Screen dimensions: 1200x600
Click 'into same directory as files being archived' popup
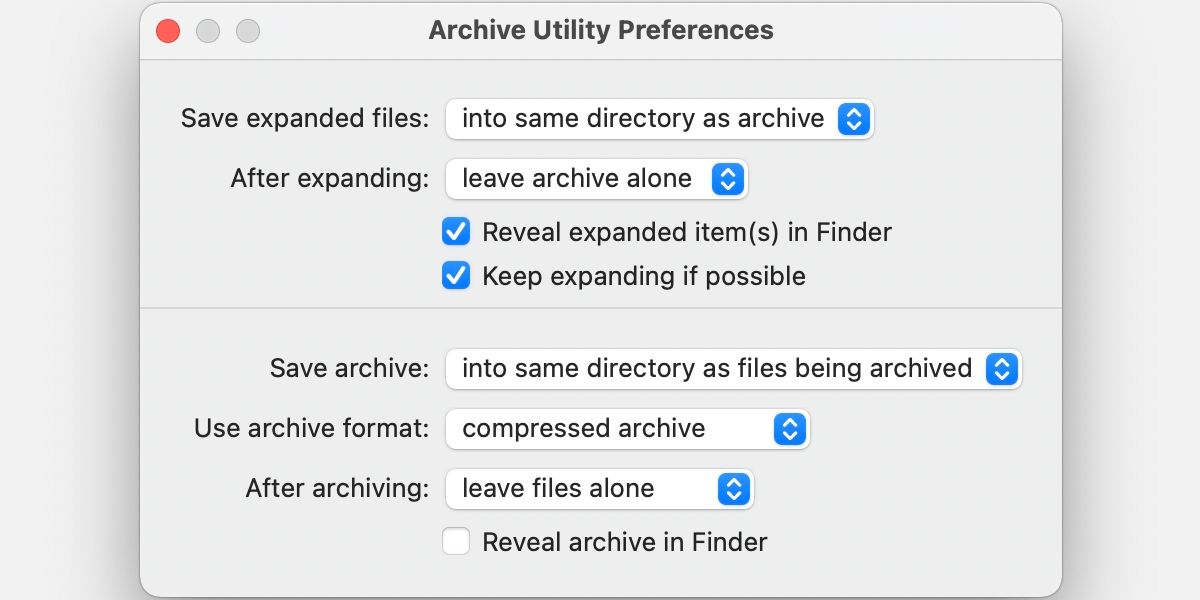tap(716, 369)
